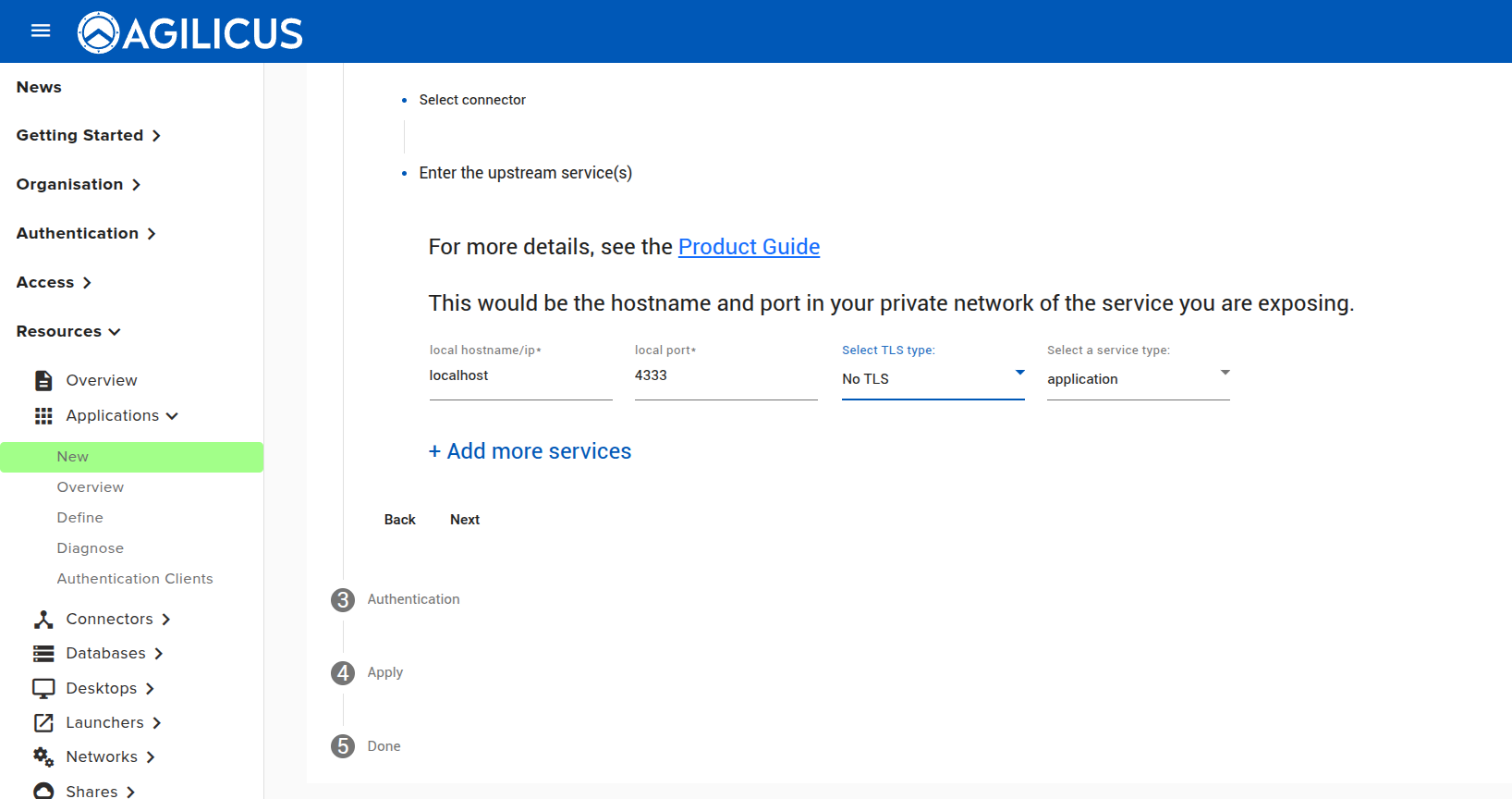1512x799 pixels.
Task: Open the Product Guide link
Action: [750, 247]
